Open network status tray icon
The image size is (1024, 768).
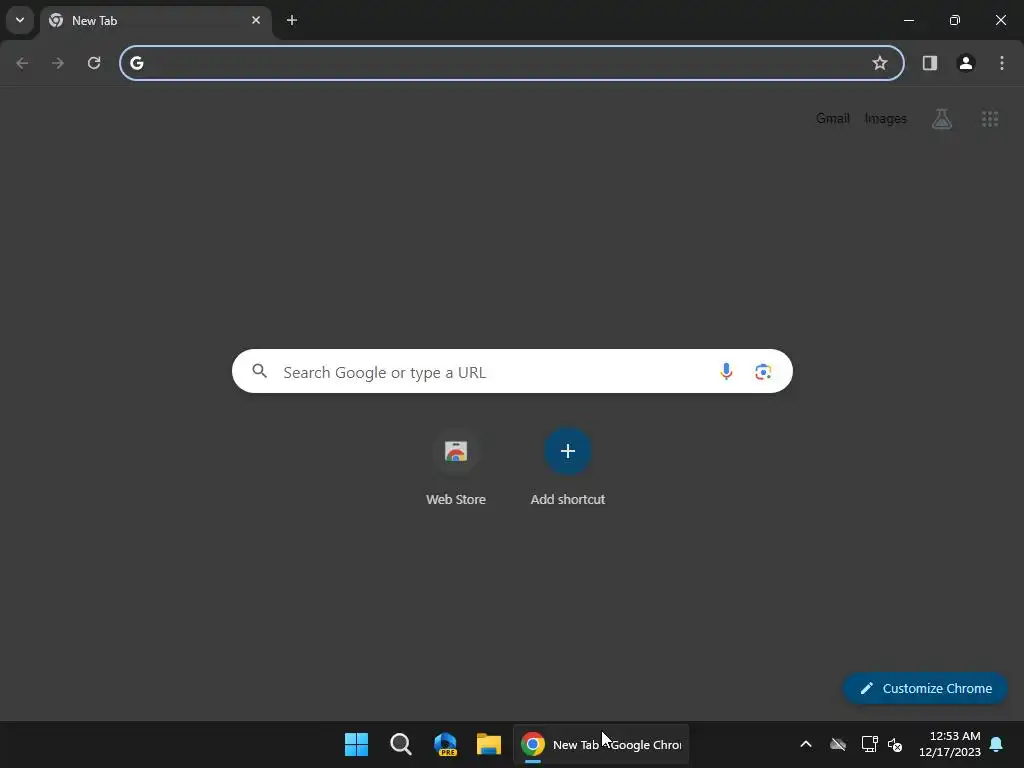[x=869, y=744]
